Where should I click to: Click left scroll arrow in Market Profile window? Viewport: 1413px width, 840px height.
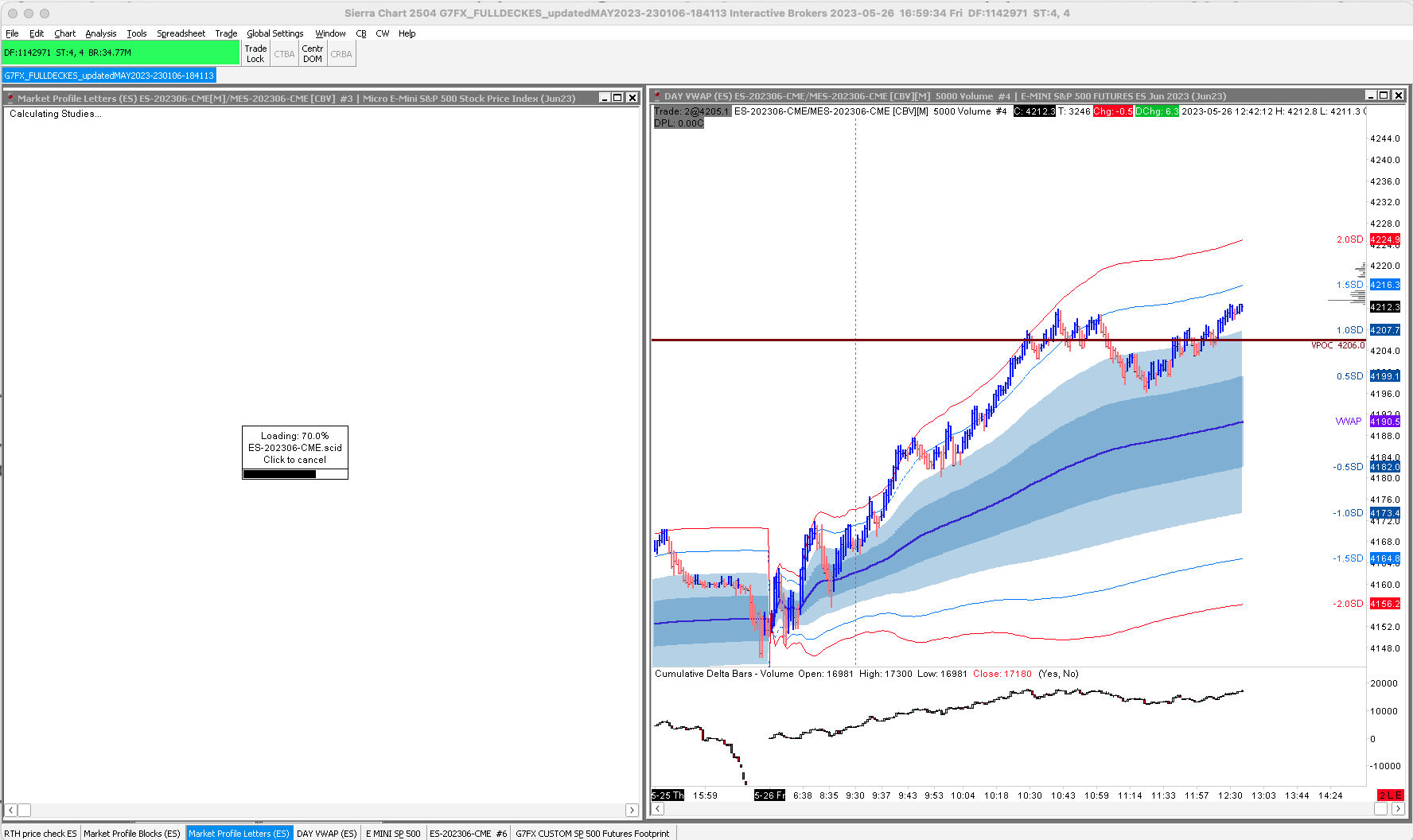(x=10, y=810)
